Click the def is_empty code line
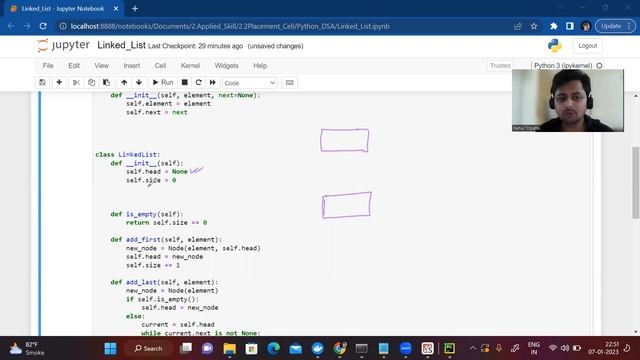The image size is (640, 360). click(147, 214)
